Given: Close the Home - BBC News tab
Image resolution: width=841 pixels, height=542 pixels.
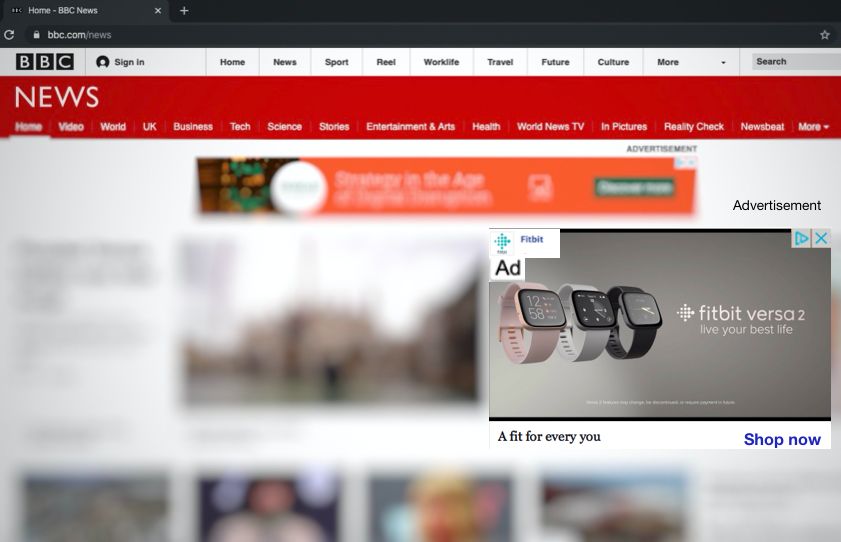Looking at the screenshot, I should (158, 10).
